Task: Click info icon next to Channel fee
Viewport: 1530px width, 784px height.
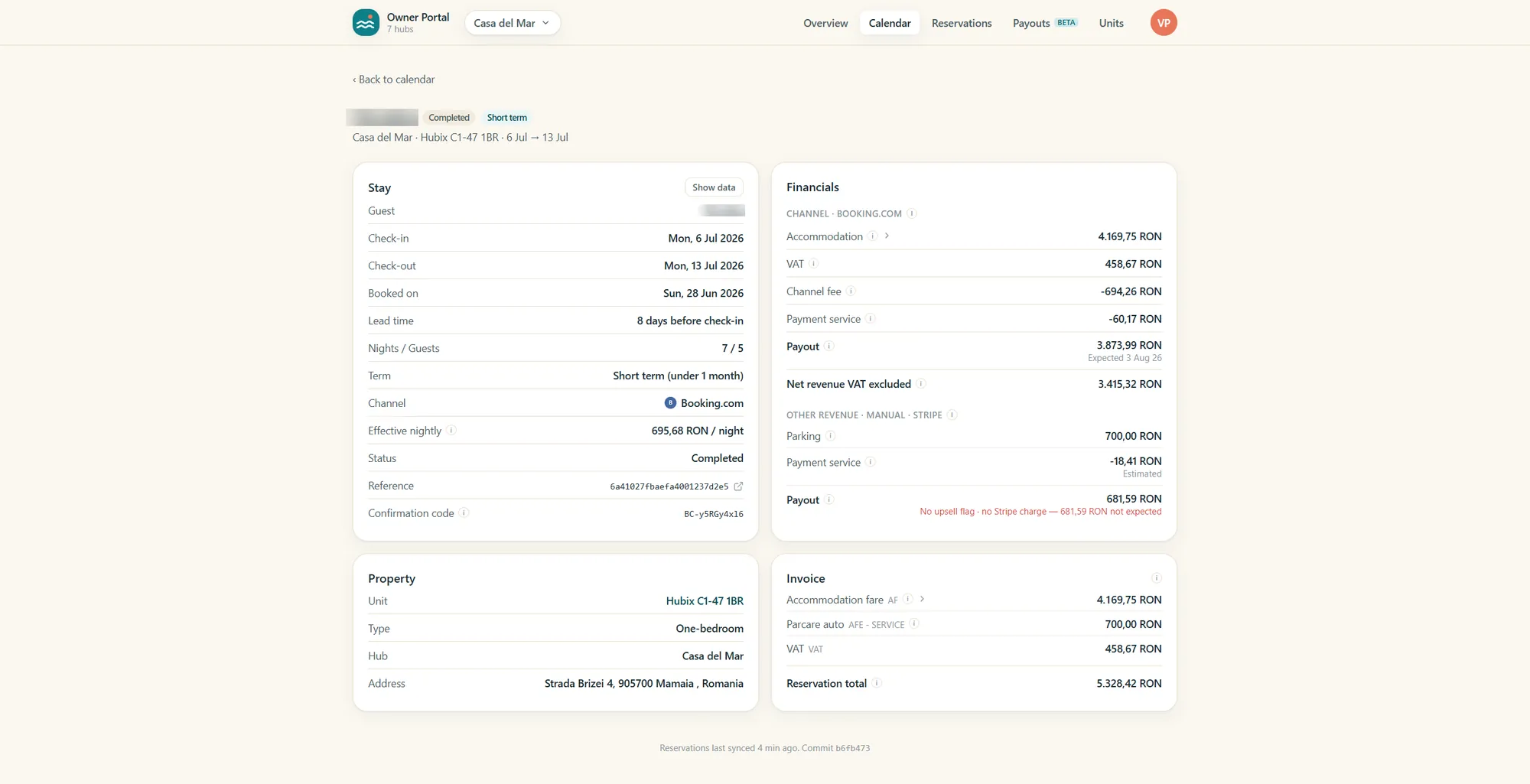Action: click(851, 291)
